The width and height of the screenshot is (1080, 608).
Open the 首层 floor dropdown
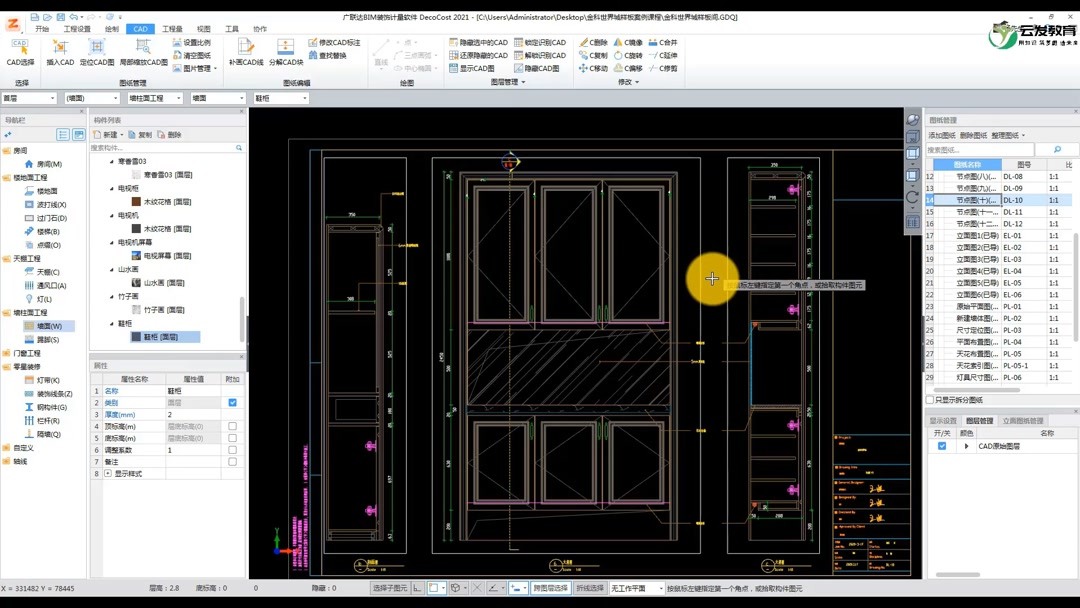coord(29,98)
